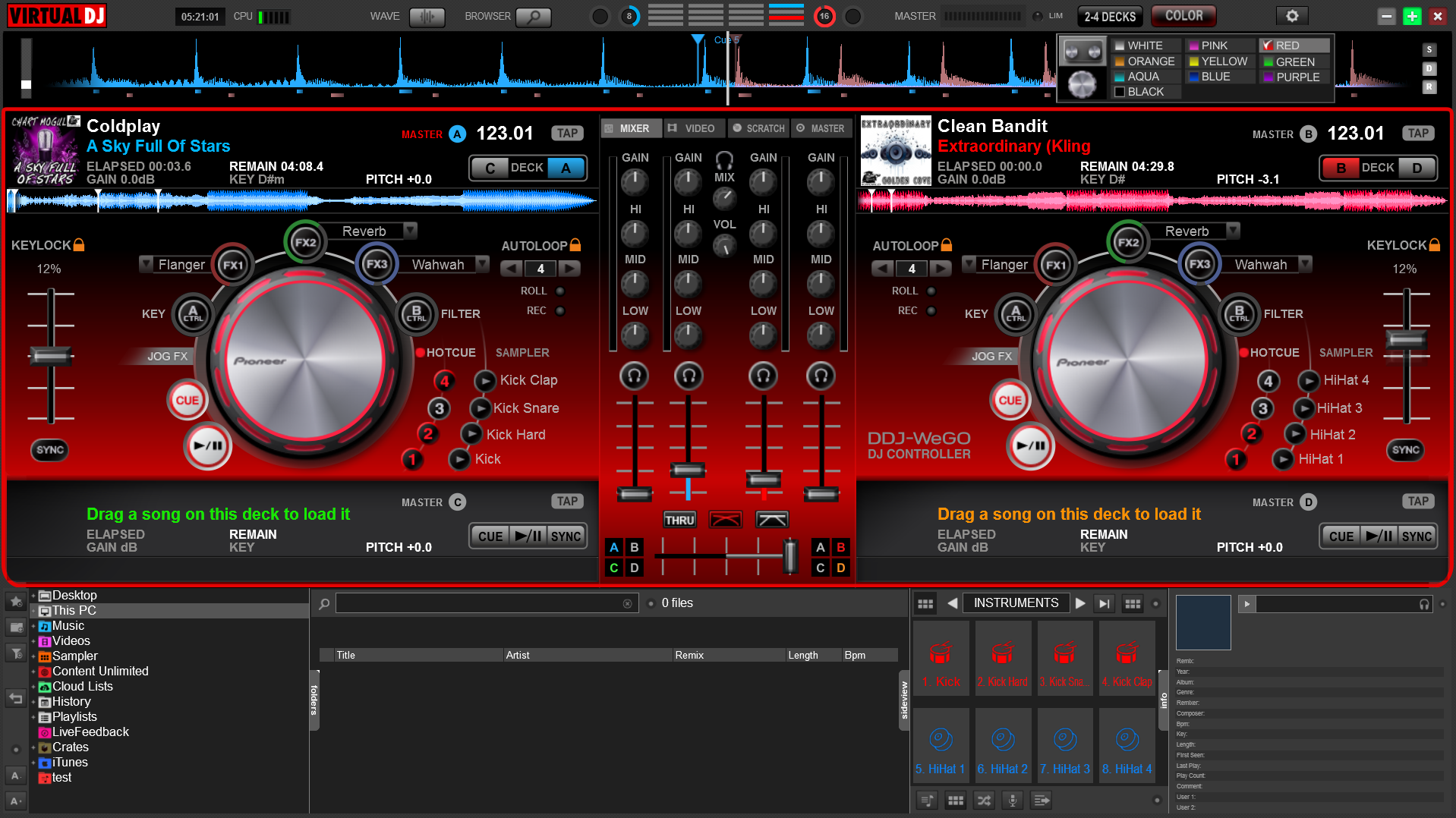Open the Reverb effect dropdown on left deck
The height and width of the screenshot is (818, 1456).
410,230
